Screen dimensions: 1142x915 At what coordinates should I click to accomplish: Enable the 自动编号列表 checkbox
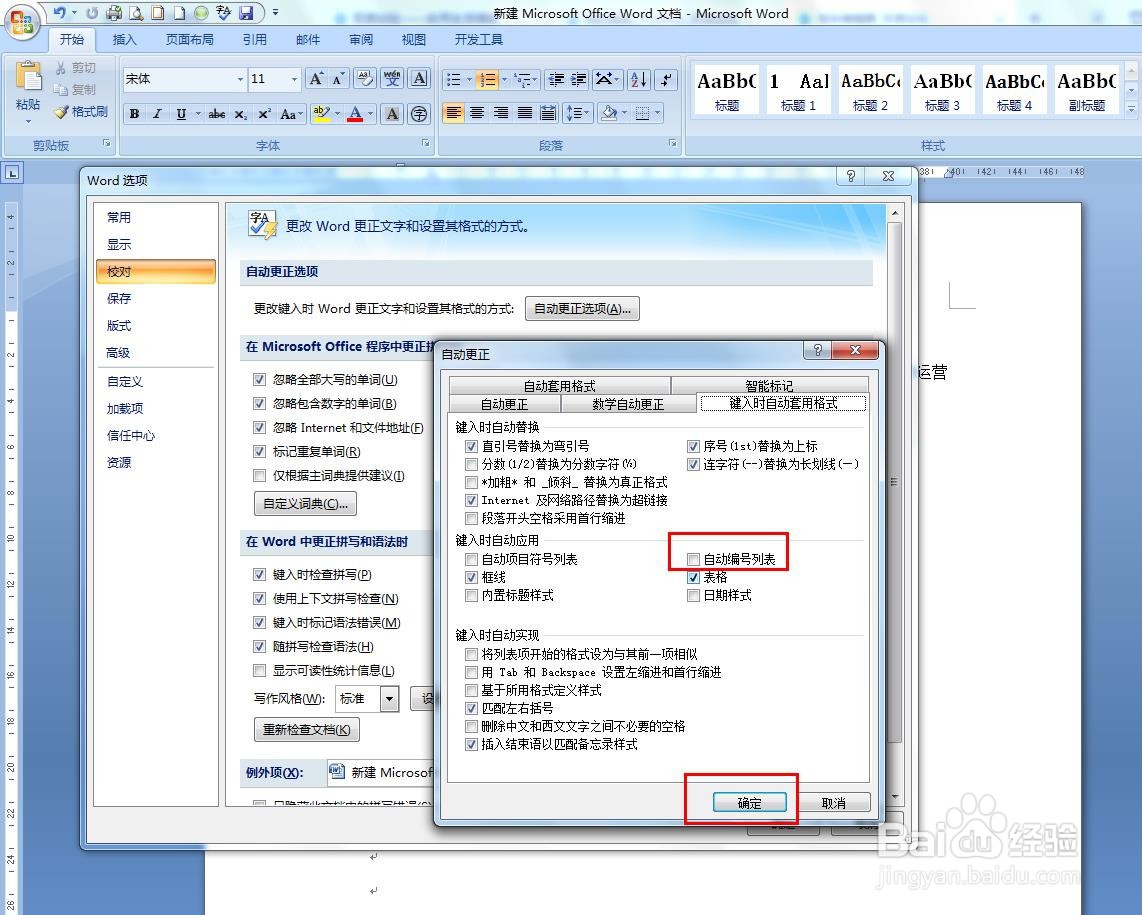(693, 559)
